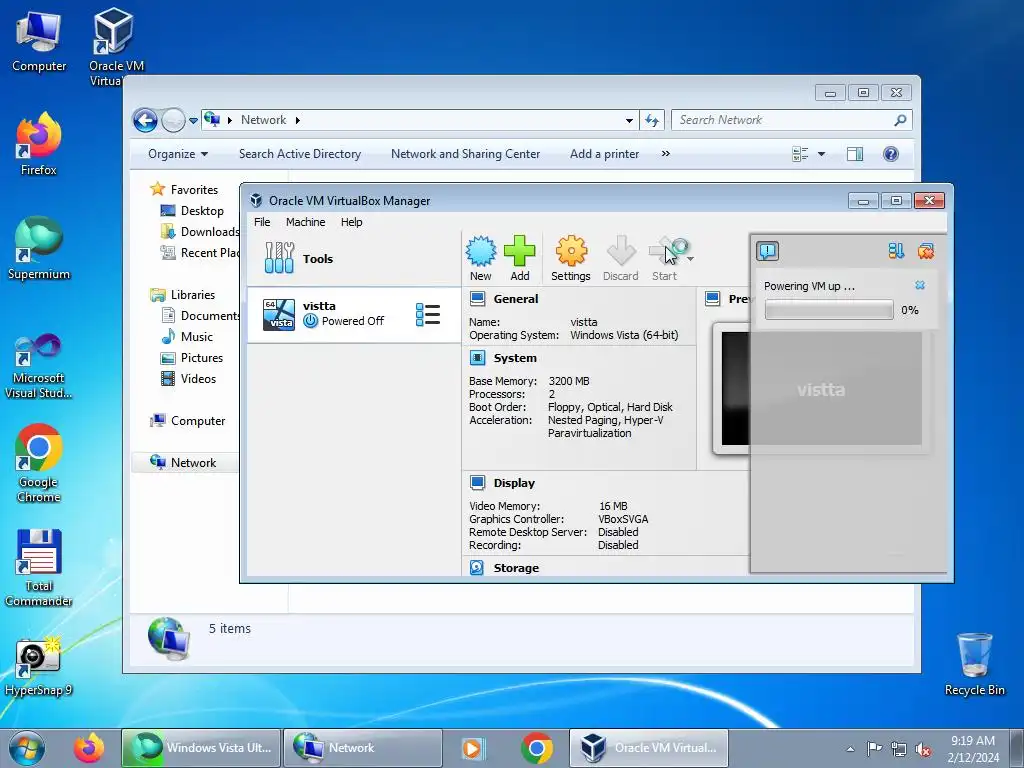
Task: Click the Display section header
Action: tap(514, 483)
